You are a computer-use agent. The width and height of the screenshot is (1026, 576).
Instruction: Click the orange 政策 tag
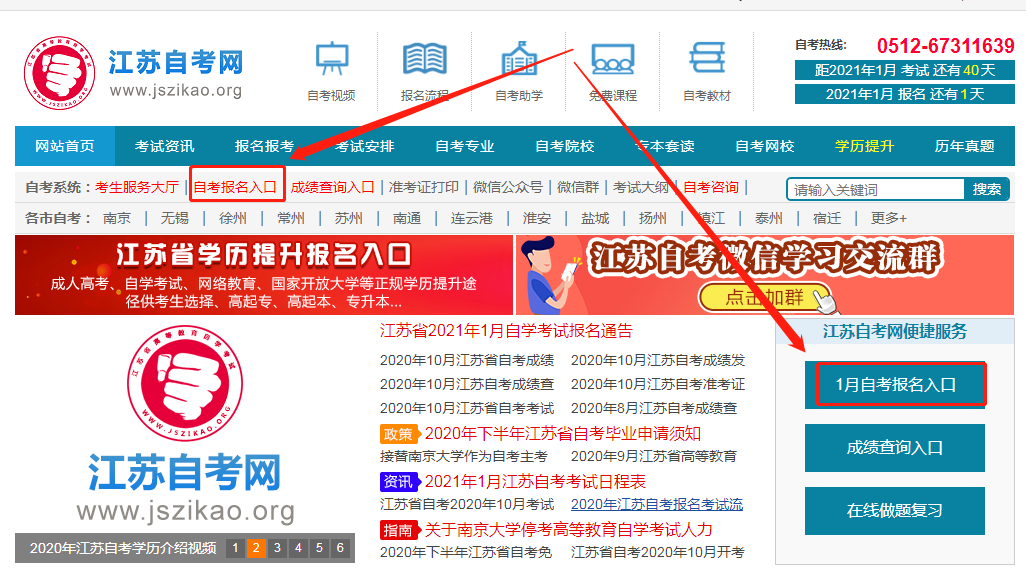pyautogui.click(x=398, y=434)
